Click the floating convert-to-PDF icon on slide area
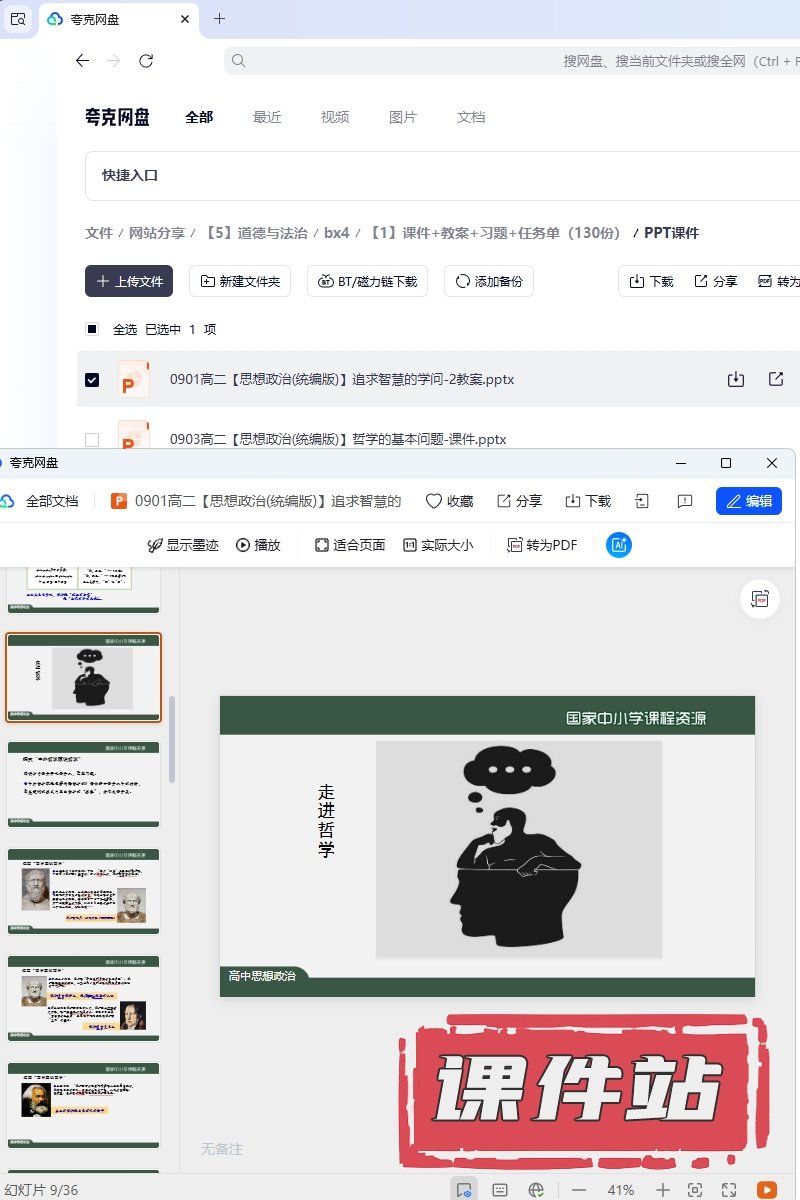800x1200 pixels. [x=760, y=599]
